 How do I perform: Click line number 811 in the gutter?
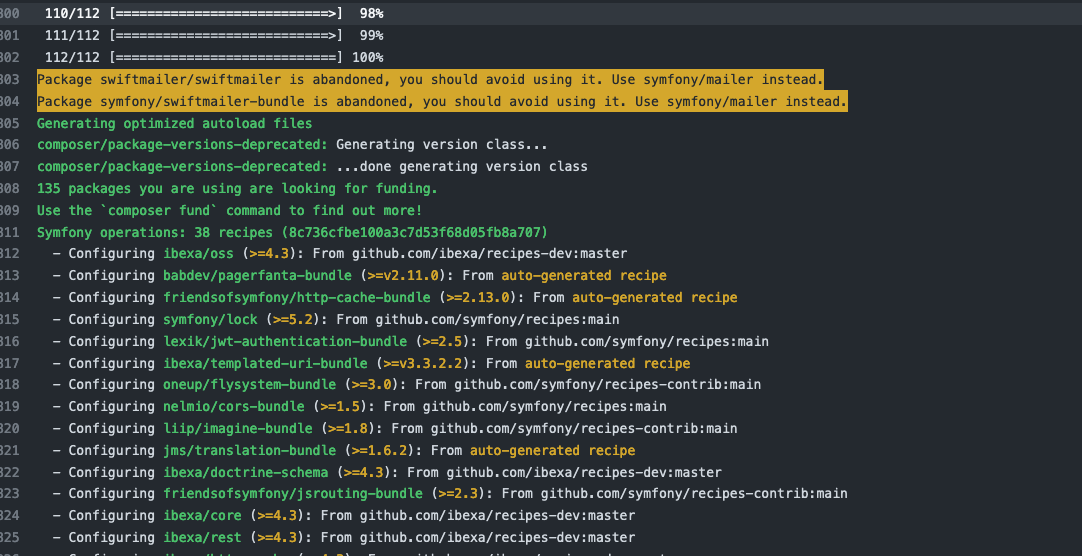(10, 232)
